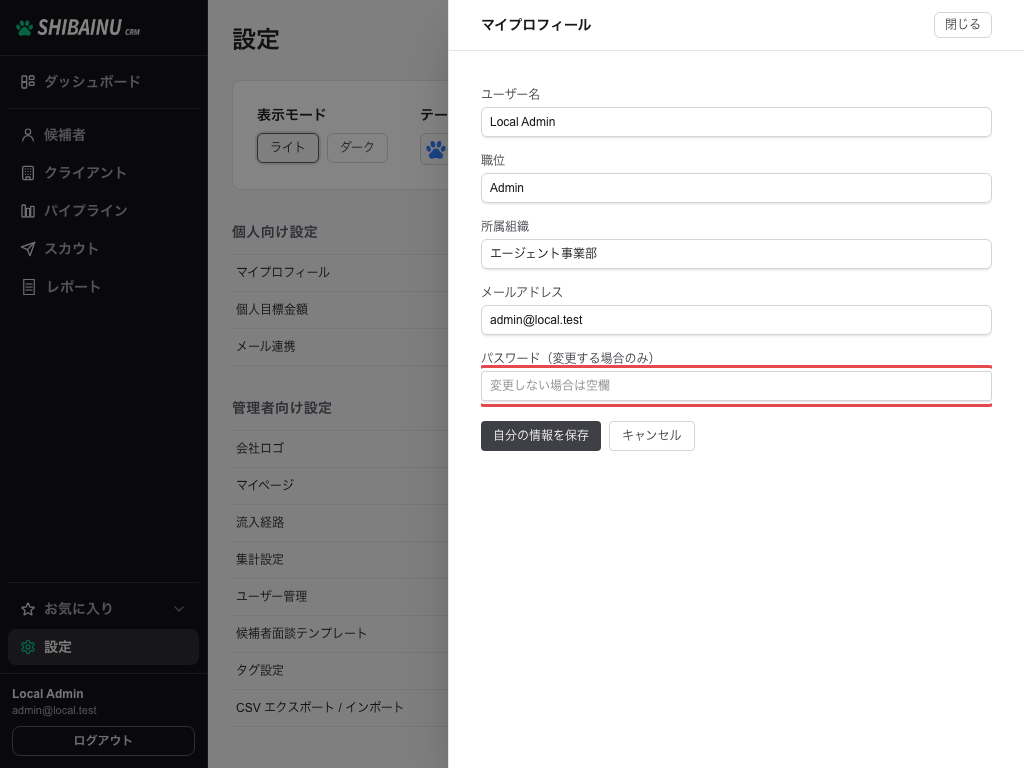Focus the ユーザー名 input field

(x=736, y=122)
